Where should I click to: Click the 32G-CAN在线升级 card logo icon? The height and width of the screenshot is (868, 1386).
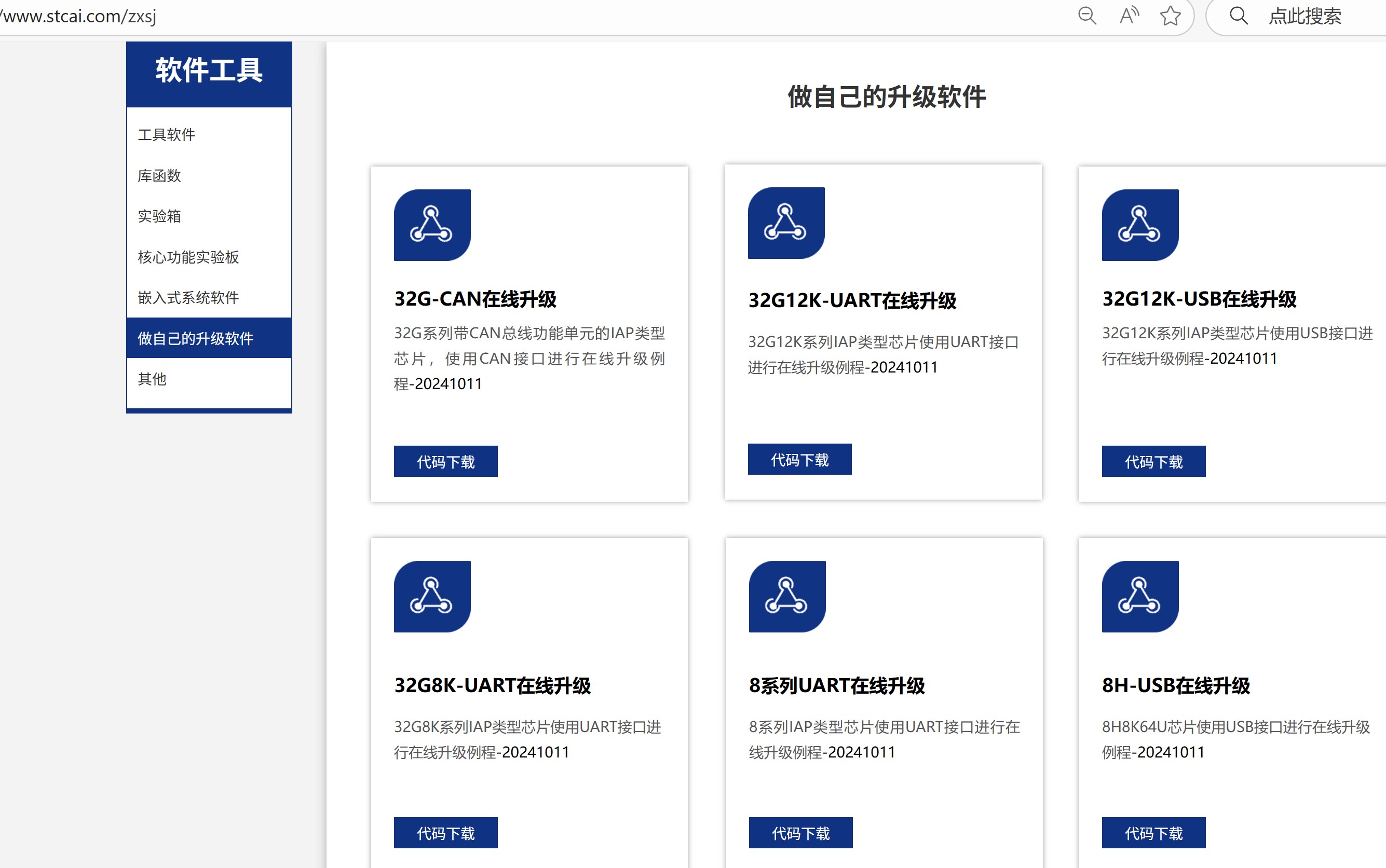[x=431, y=225]
